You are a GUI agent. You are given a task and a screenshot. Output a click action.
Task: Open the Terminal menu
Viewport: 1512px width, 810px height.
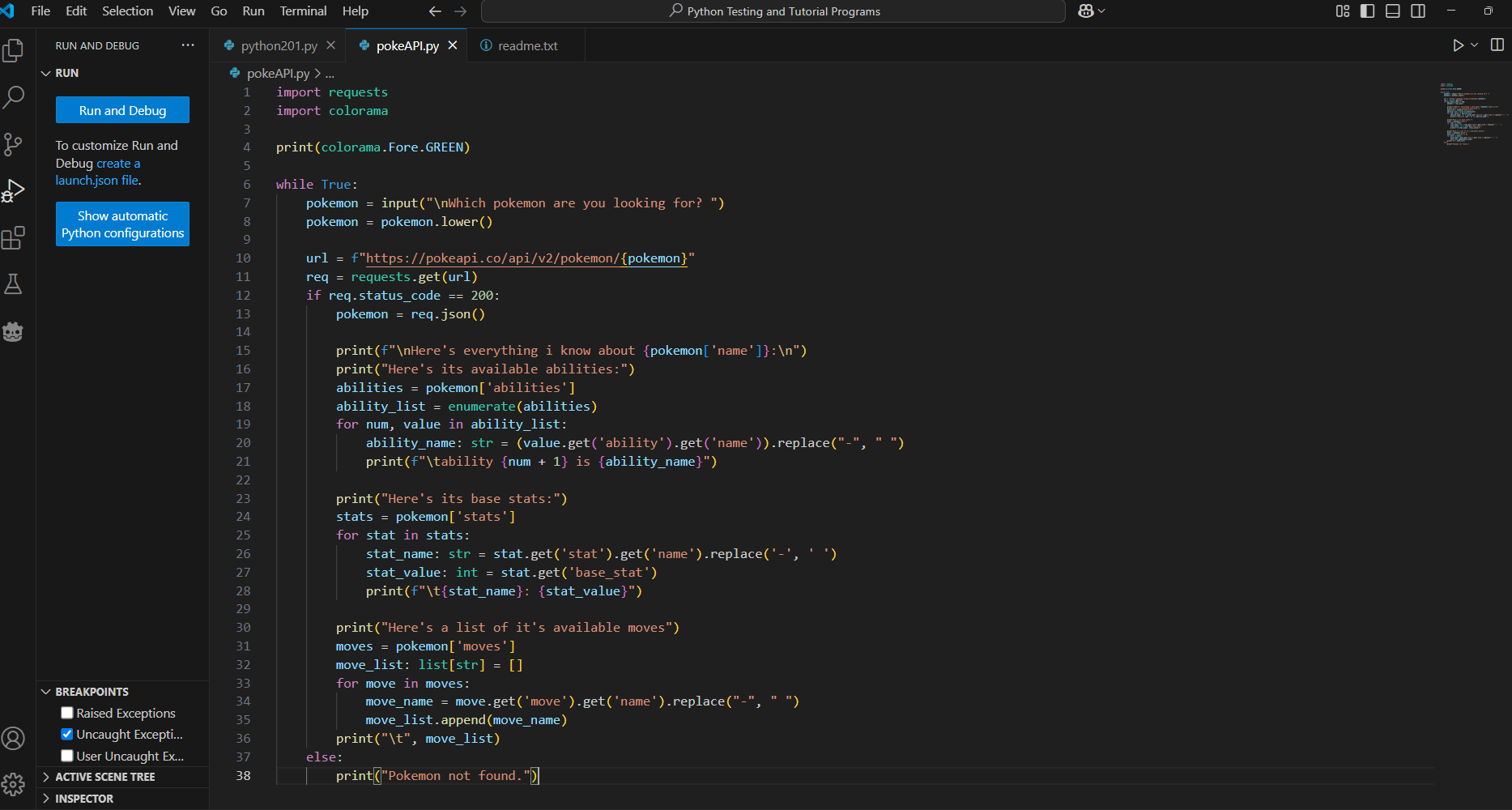[303, 11]
